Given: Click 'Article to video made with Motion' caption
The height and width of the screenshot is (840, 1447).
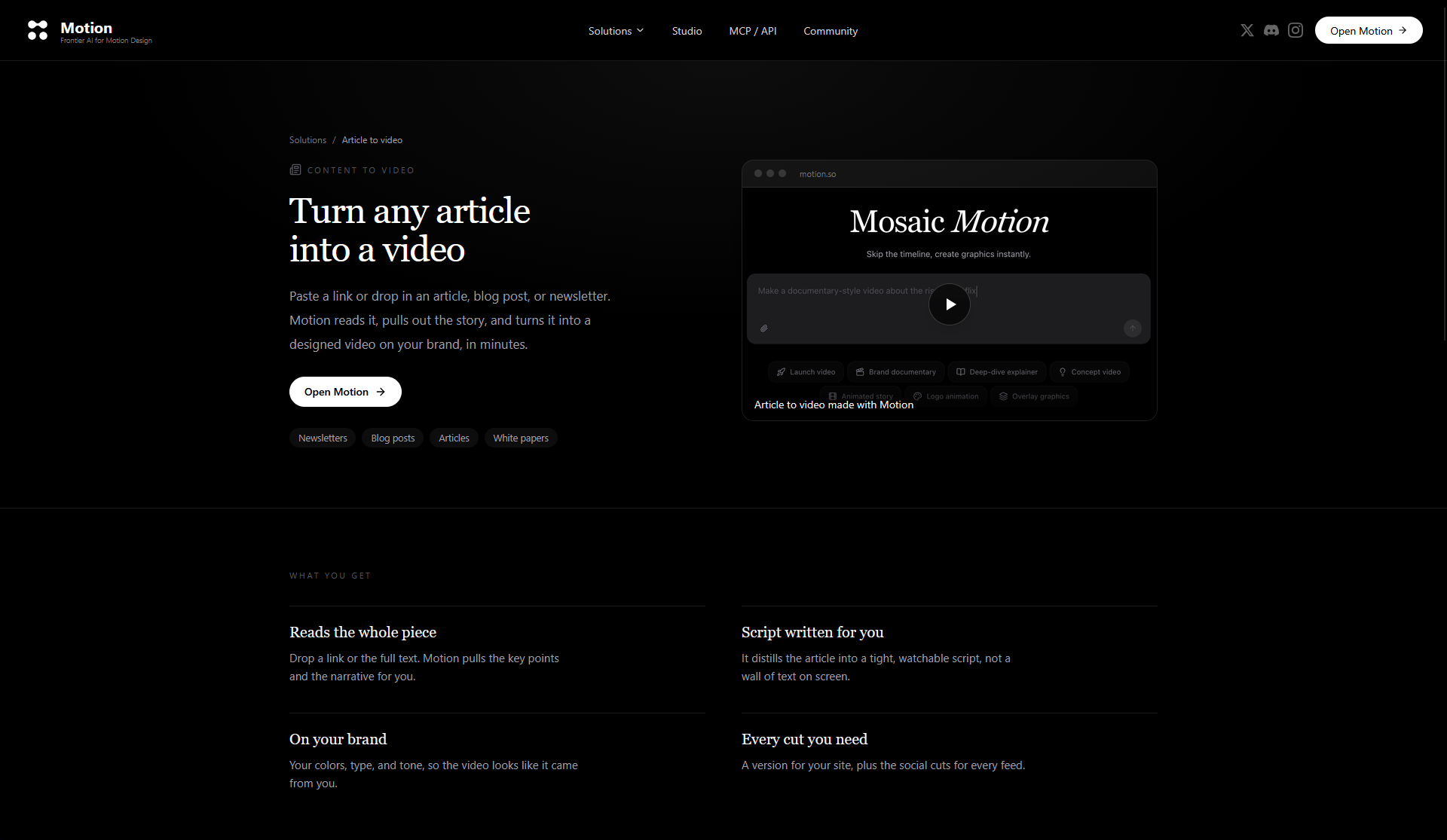Looking at the screenshot, I should (834, 405).
